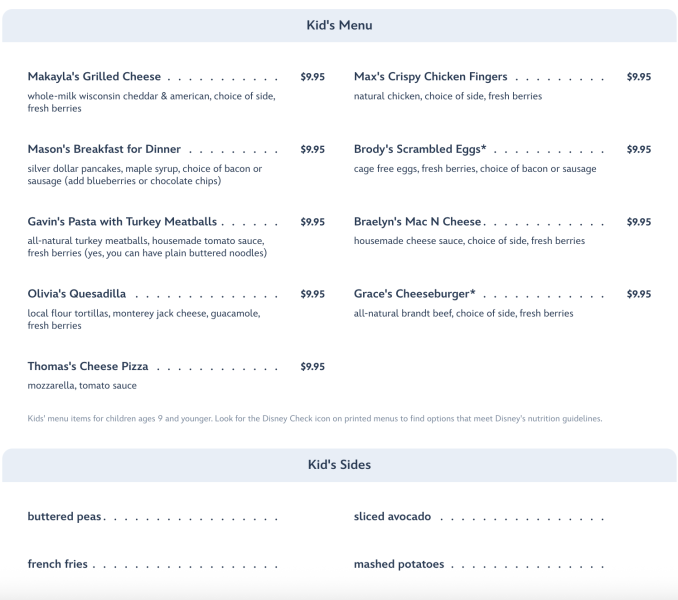Click the sliced avocado side
Image resolution: width=678 pixels, height=600 pixels.
pos(392,517)
